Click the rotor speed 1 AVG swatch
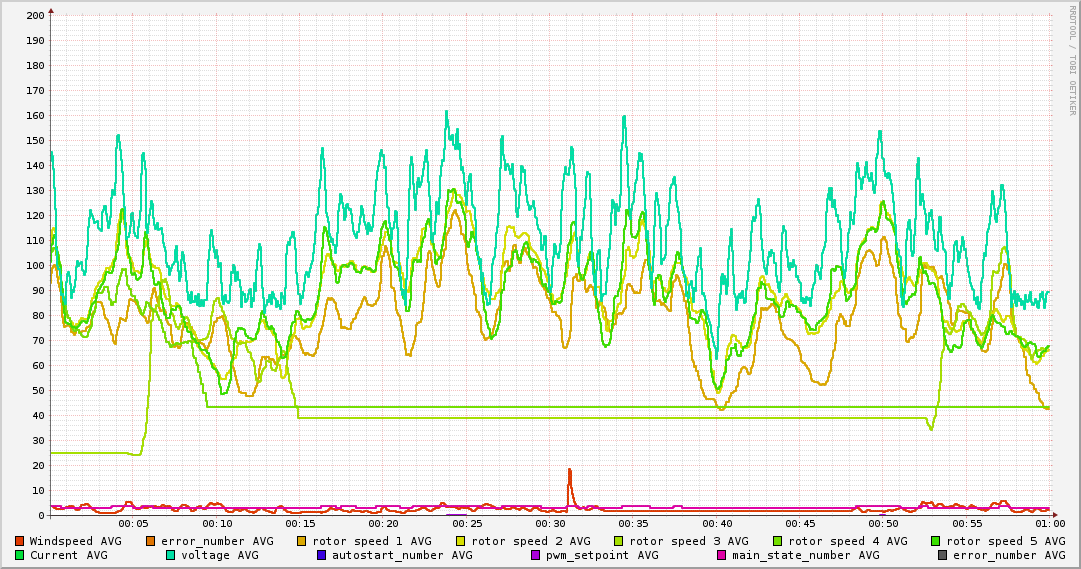 pyautogui.click(x=301, y=541)
